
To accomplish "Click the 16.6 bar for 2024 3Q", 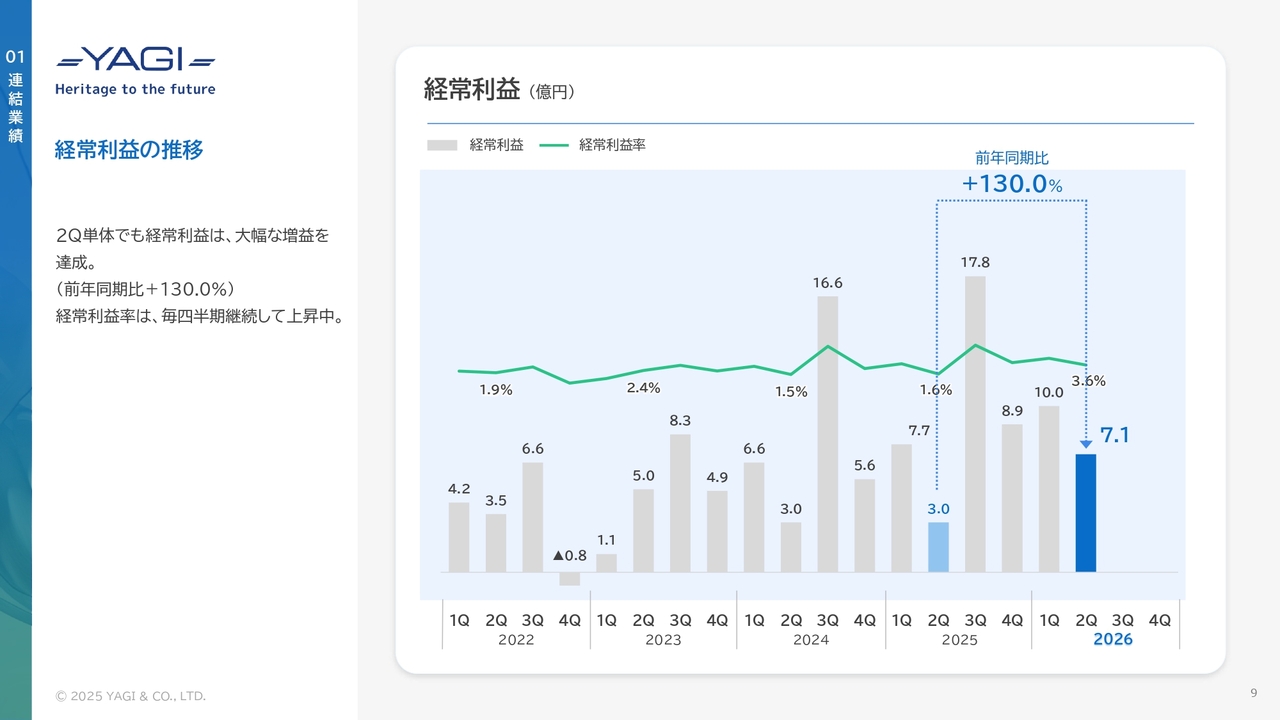I will (828, 433).
